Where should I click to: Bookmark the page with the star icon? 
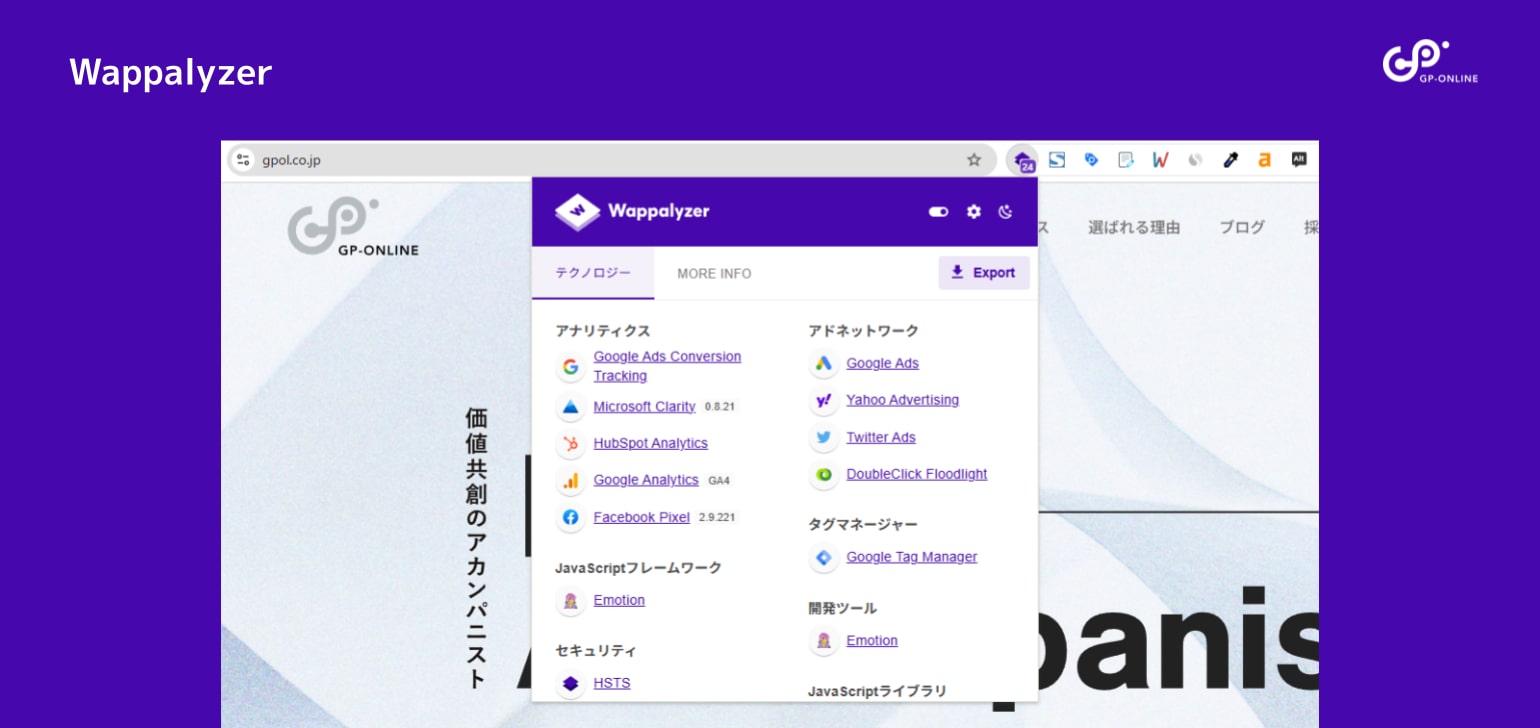[974, 160]
